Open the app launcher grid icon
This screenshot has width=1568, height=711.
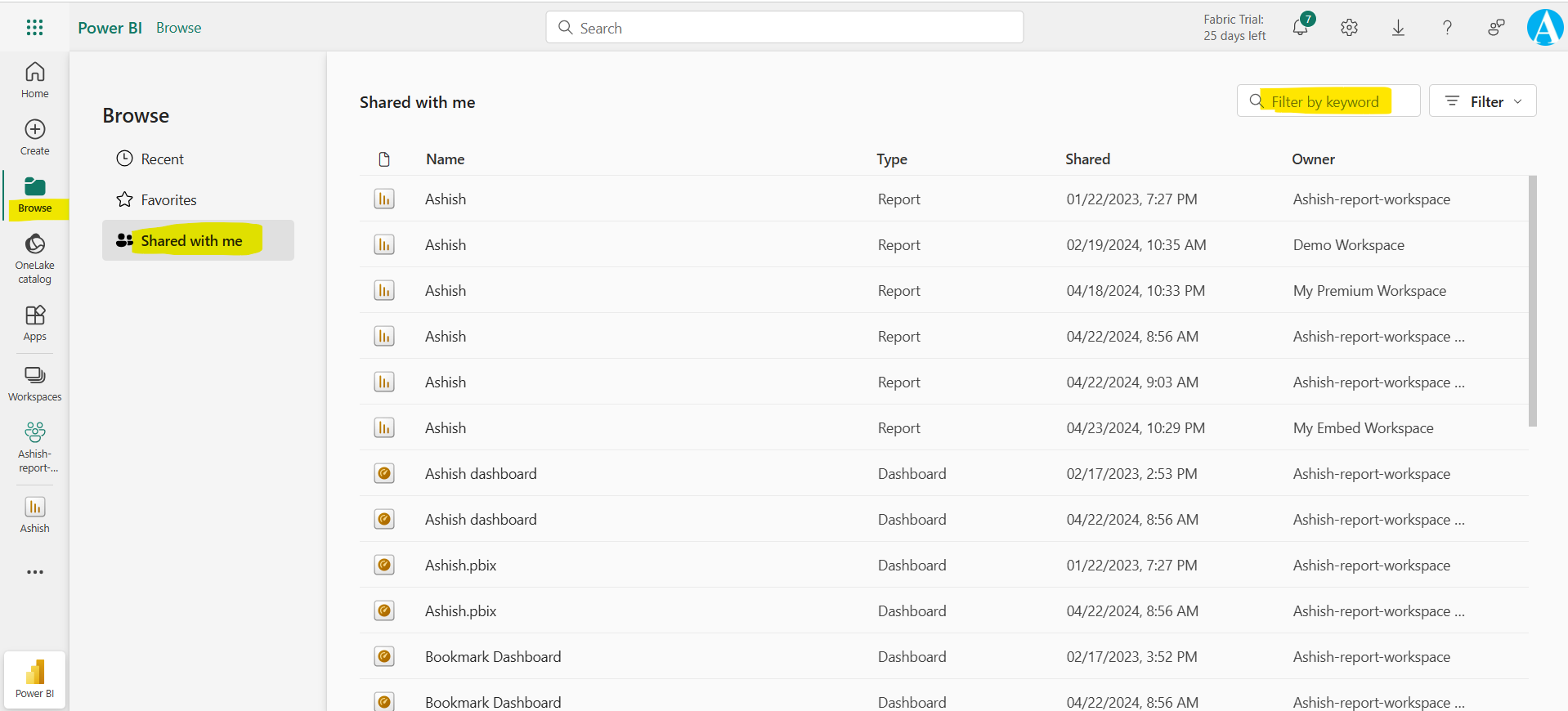pos(34,28)
